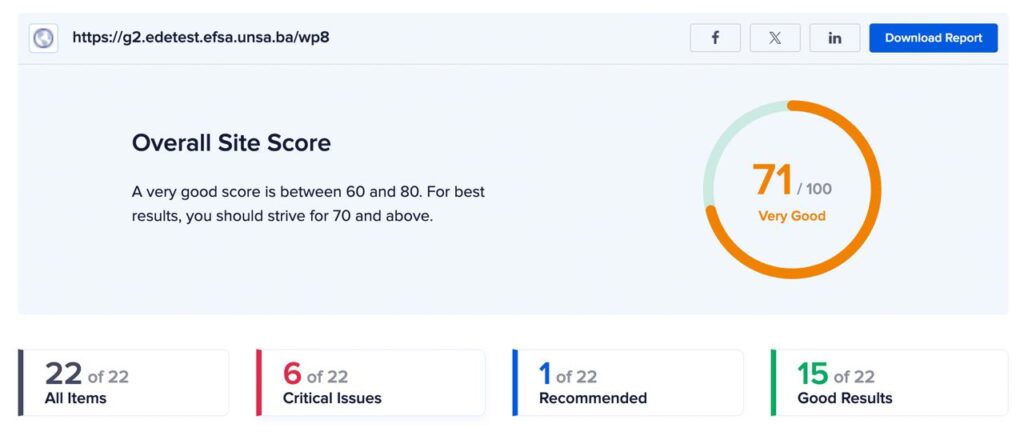Image resolution: width=1024 pixels, height=432 pixels.
Task: Click the Very Good score label
Action: [x=792, y=216]
